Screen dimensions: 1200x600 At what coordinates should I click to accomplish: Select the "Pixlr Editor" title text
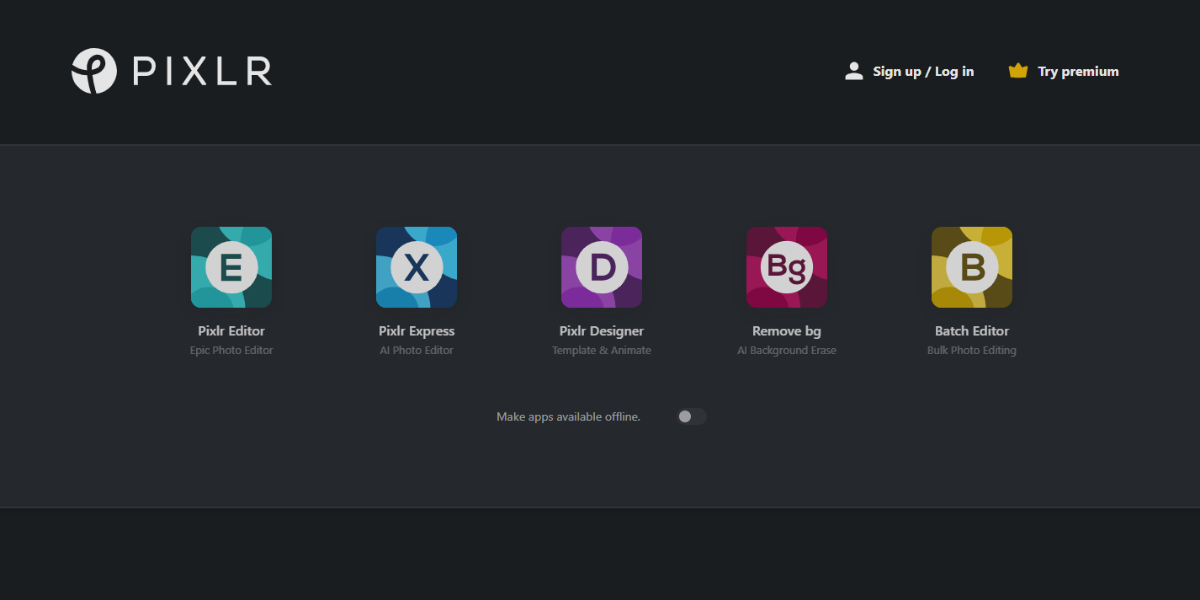[x=231, y=331]
